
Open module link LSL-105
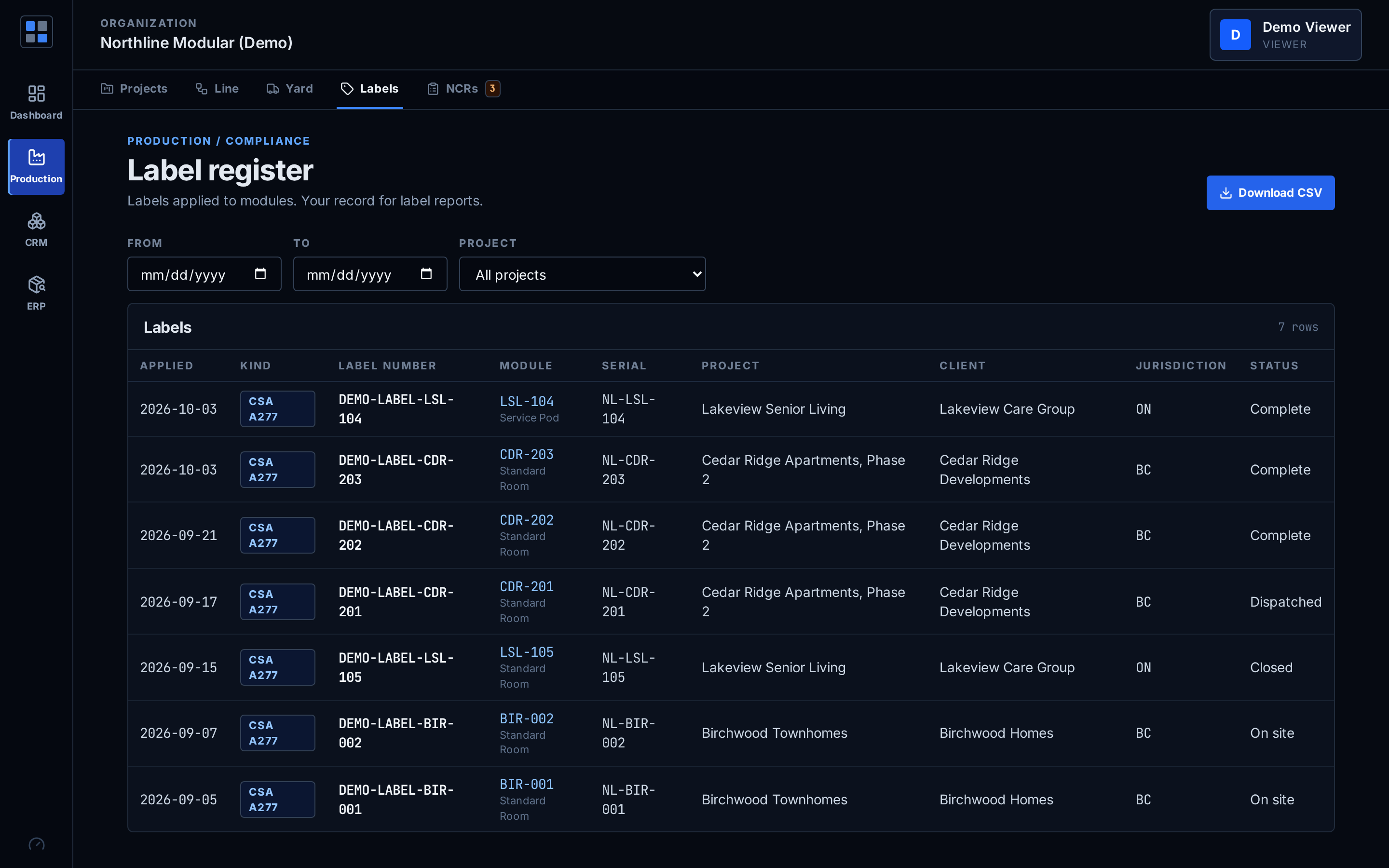(526, 652)
